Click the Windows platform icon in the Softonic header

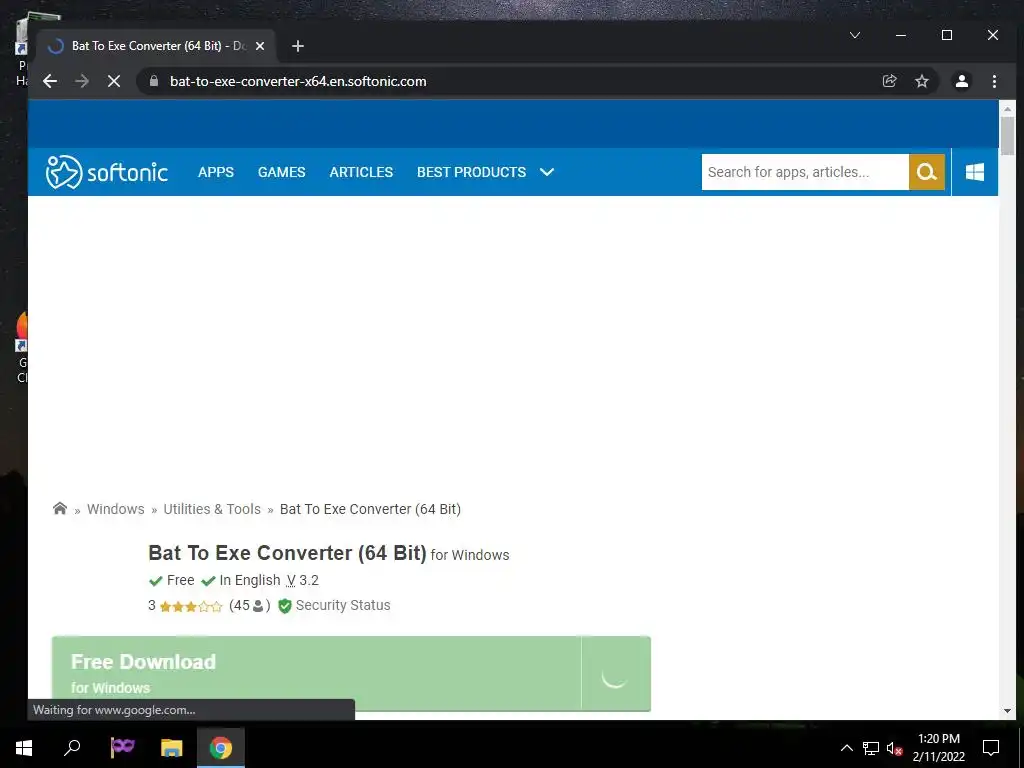[974, 172]
